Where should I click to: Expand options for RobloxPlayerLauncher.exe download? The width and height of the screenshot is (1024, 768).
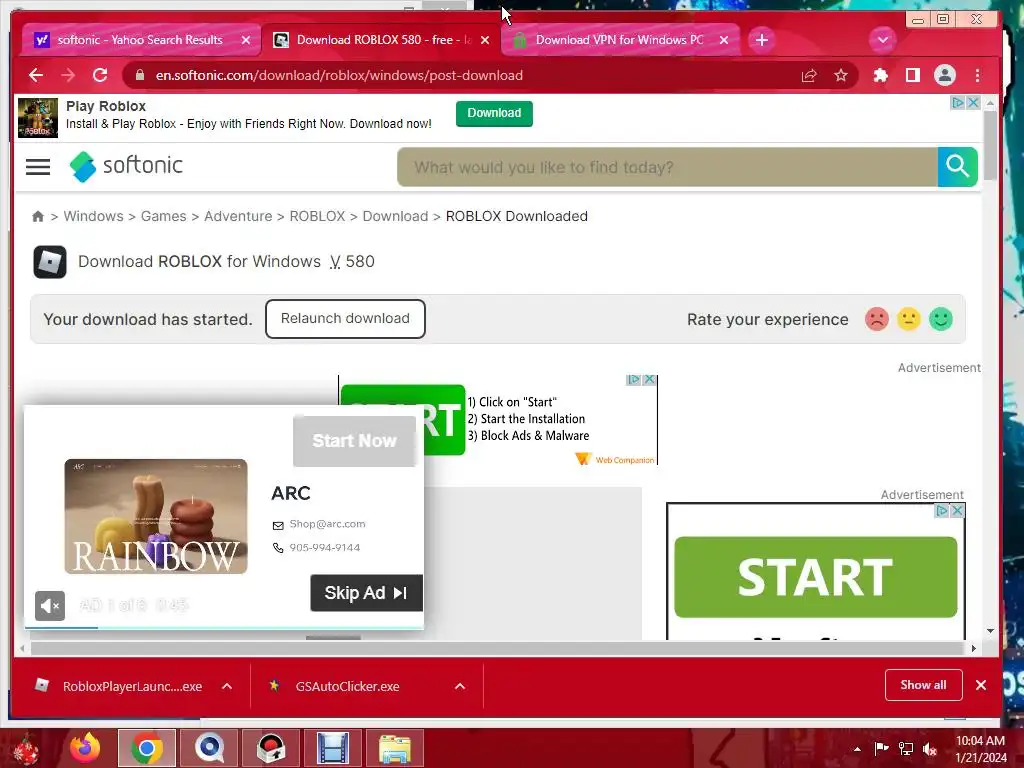coord(227,686)
